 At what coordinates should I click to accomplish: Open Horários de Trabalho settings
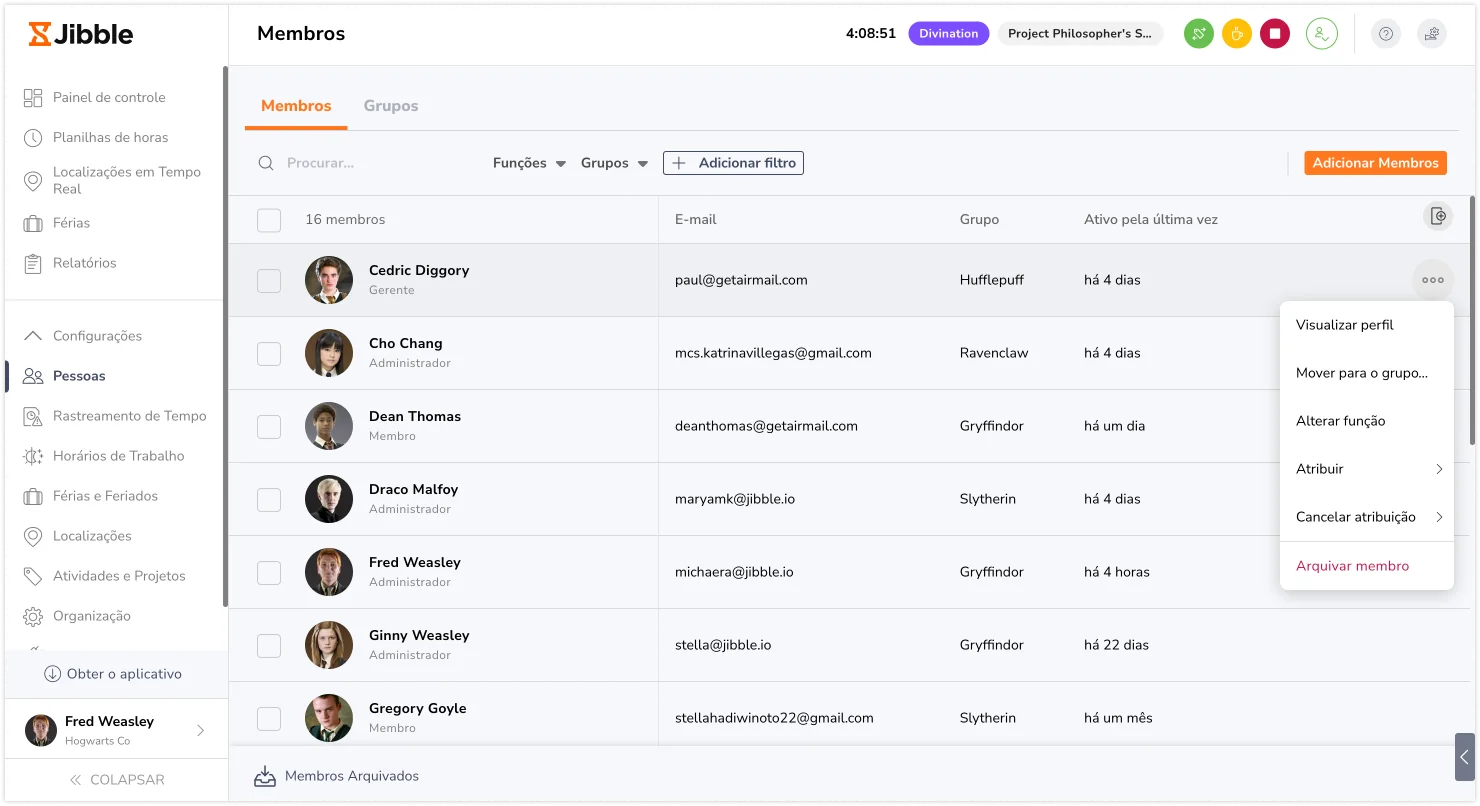(118, 456)
